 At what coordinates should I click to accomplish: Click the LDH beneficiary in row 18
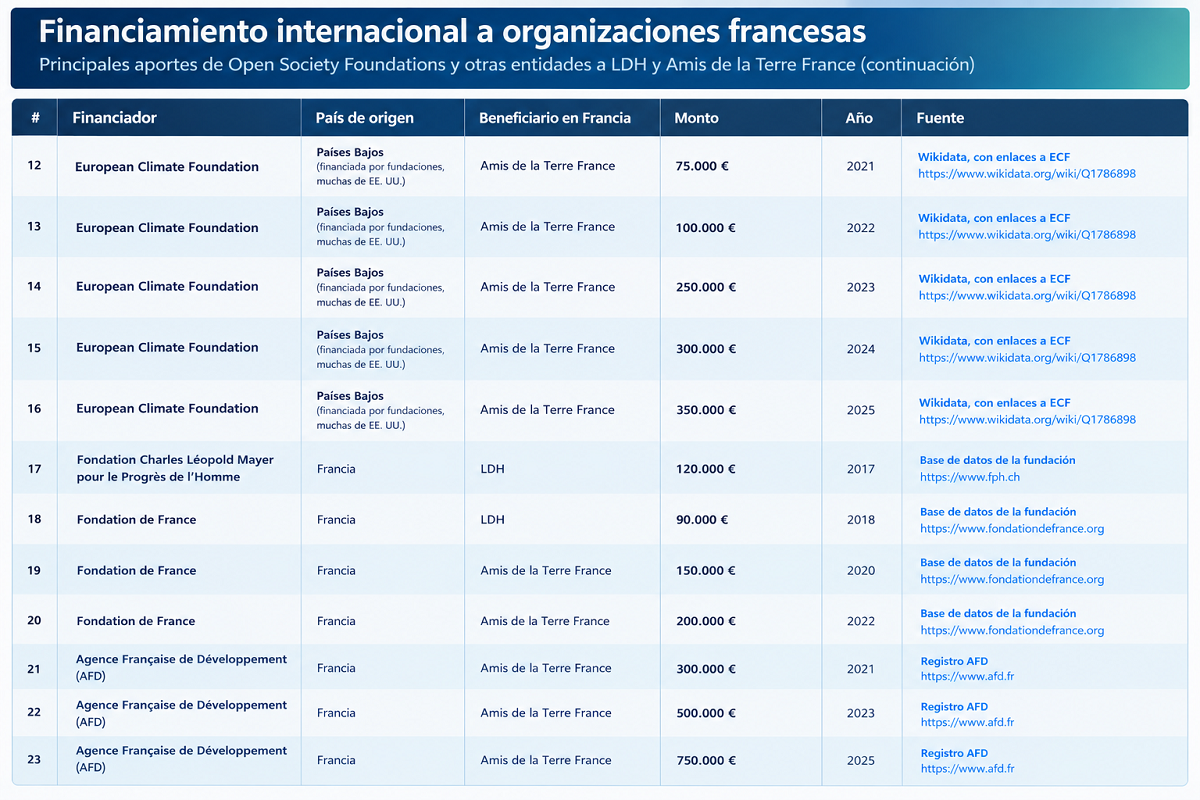(x=492, y=520)
